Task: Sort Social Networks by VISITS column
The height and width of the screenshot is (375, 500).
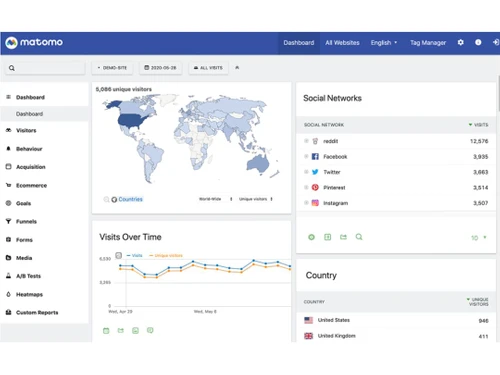Action: (478, 125)
